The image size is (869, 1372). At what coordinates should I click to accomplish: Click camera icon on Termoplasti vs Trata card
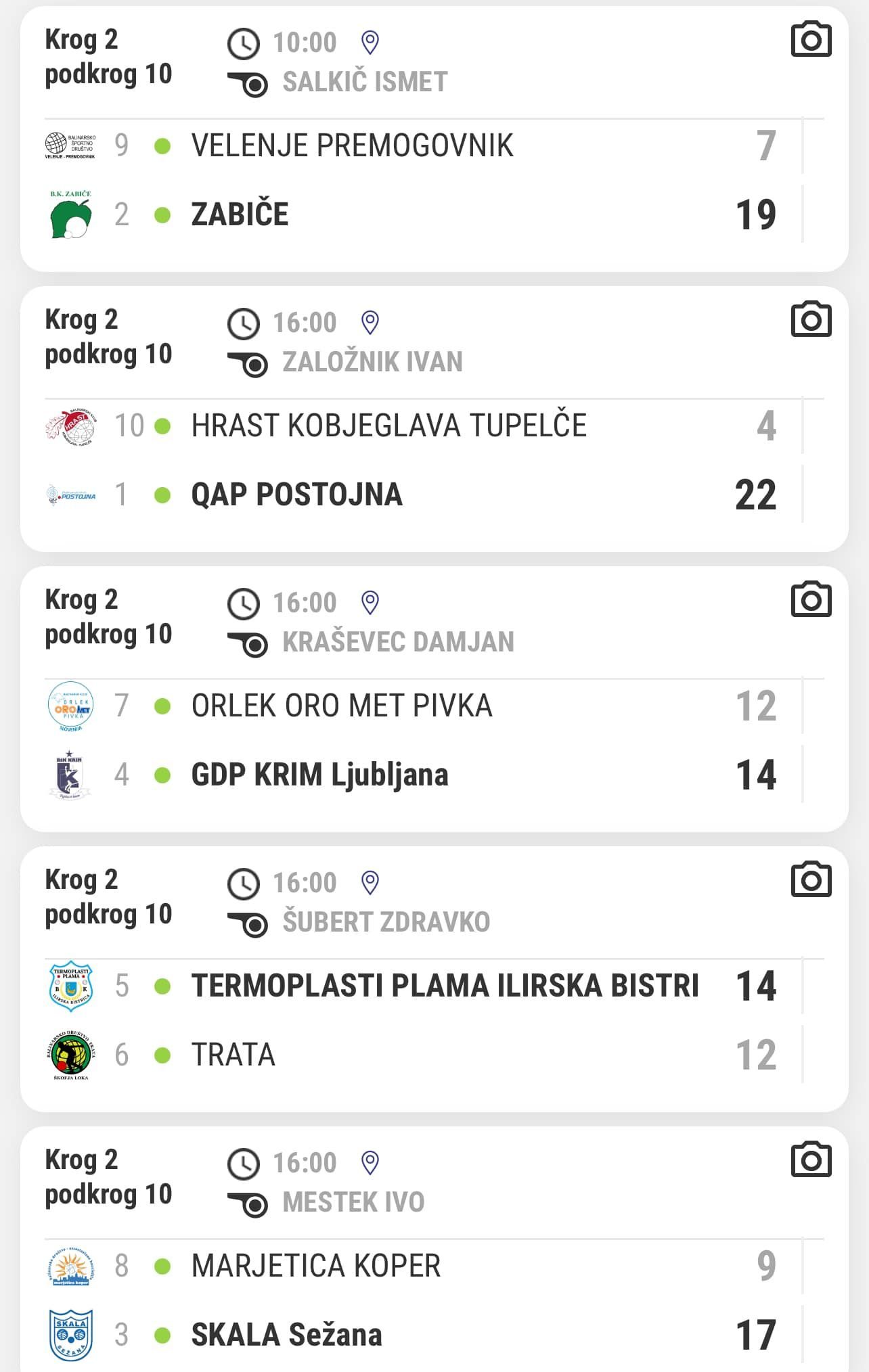pyautogui.click(x=811, y=880)
